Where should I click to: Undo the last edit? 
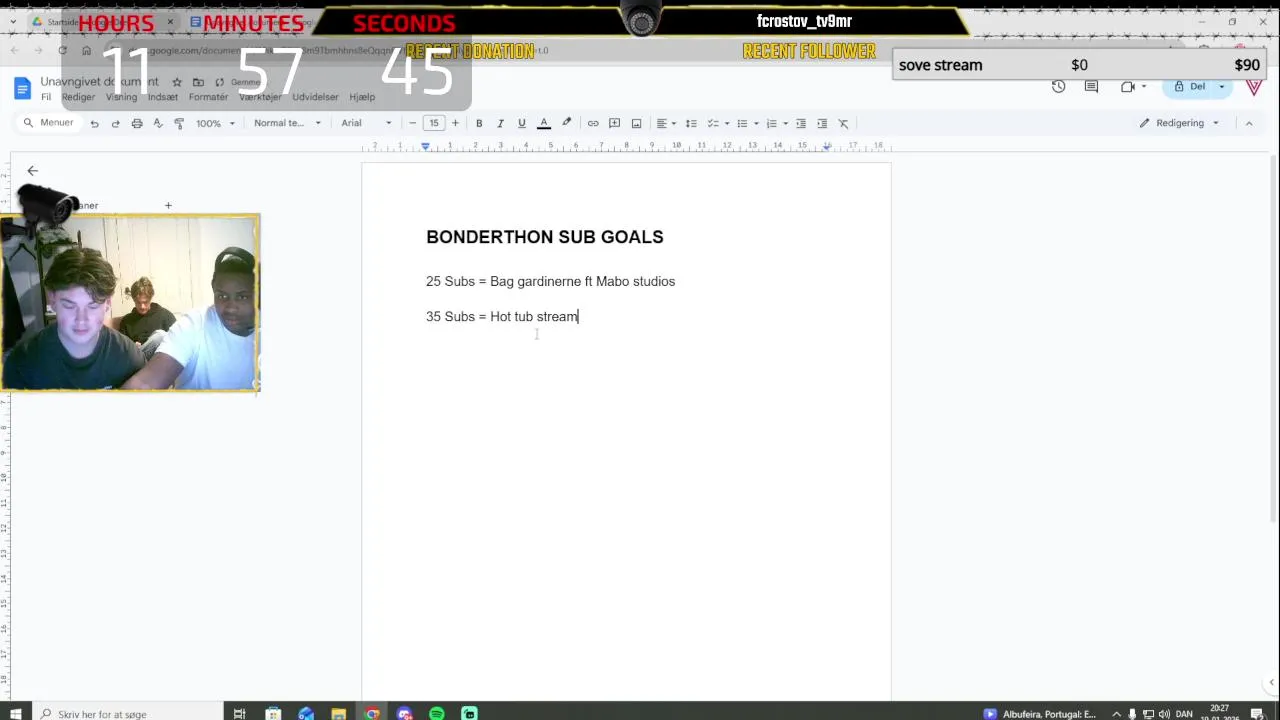point(94,123)
